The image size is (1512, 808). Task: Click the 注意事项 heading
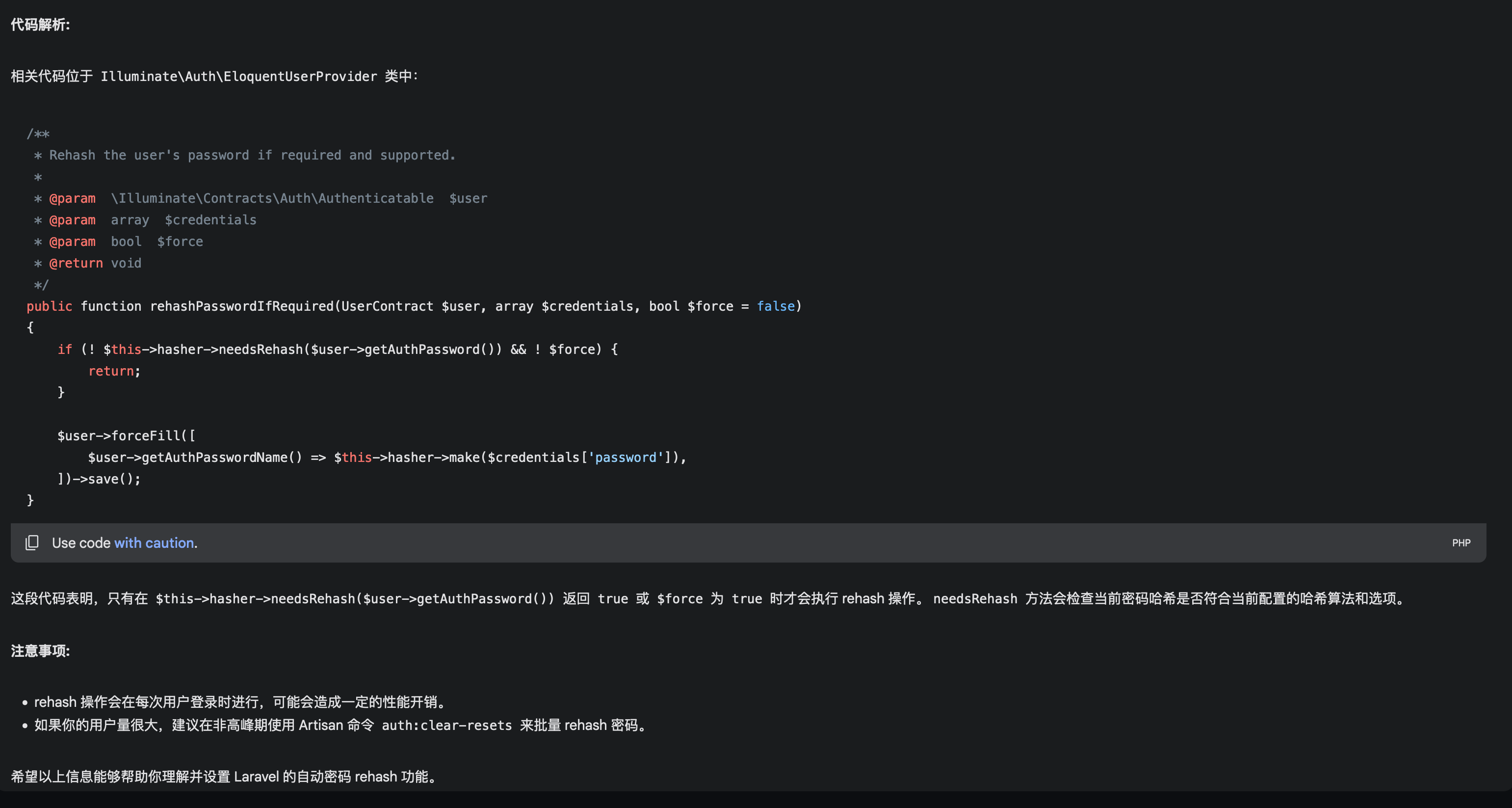(x=40, y=650)
